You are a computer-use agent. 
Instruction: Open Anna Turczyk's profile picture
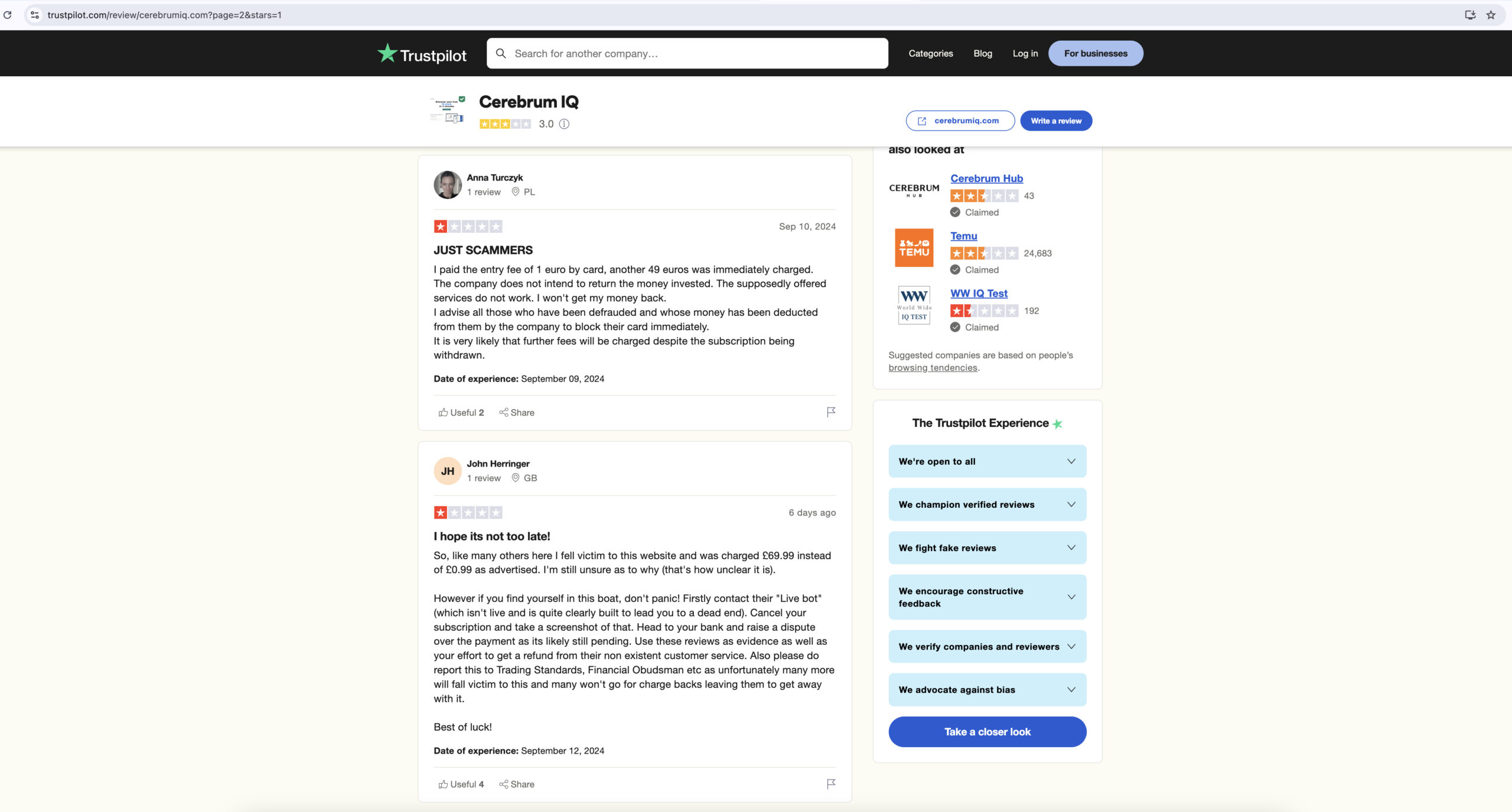[448, 185]
